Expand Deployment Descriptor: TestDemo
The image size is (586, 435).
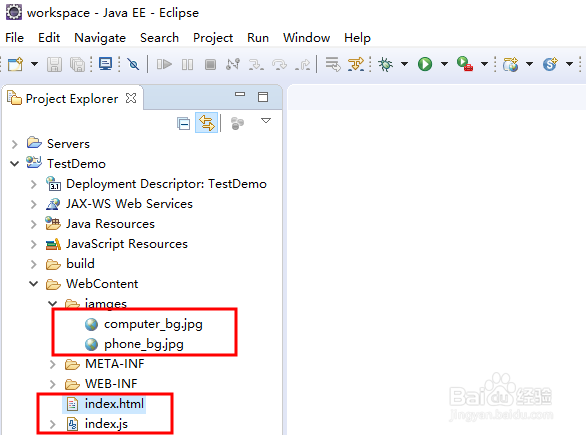[34, 184]
